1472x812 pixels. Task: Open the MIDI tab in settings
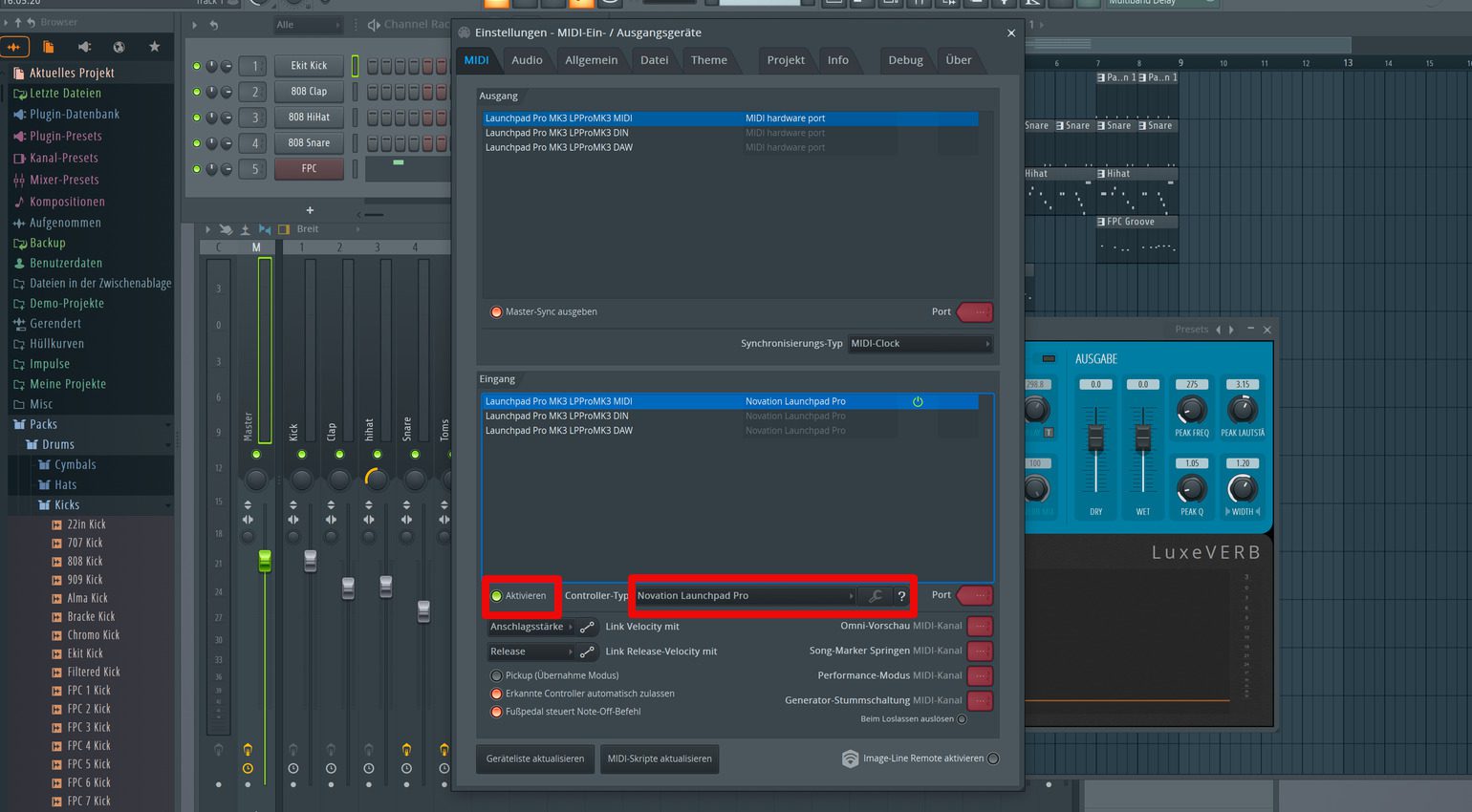click(476, 59)
